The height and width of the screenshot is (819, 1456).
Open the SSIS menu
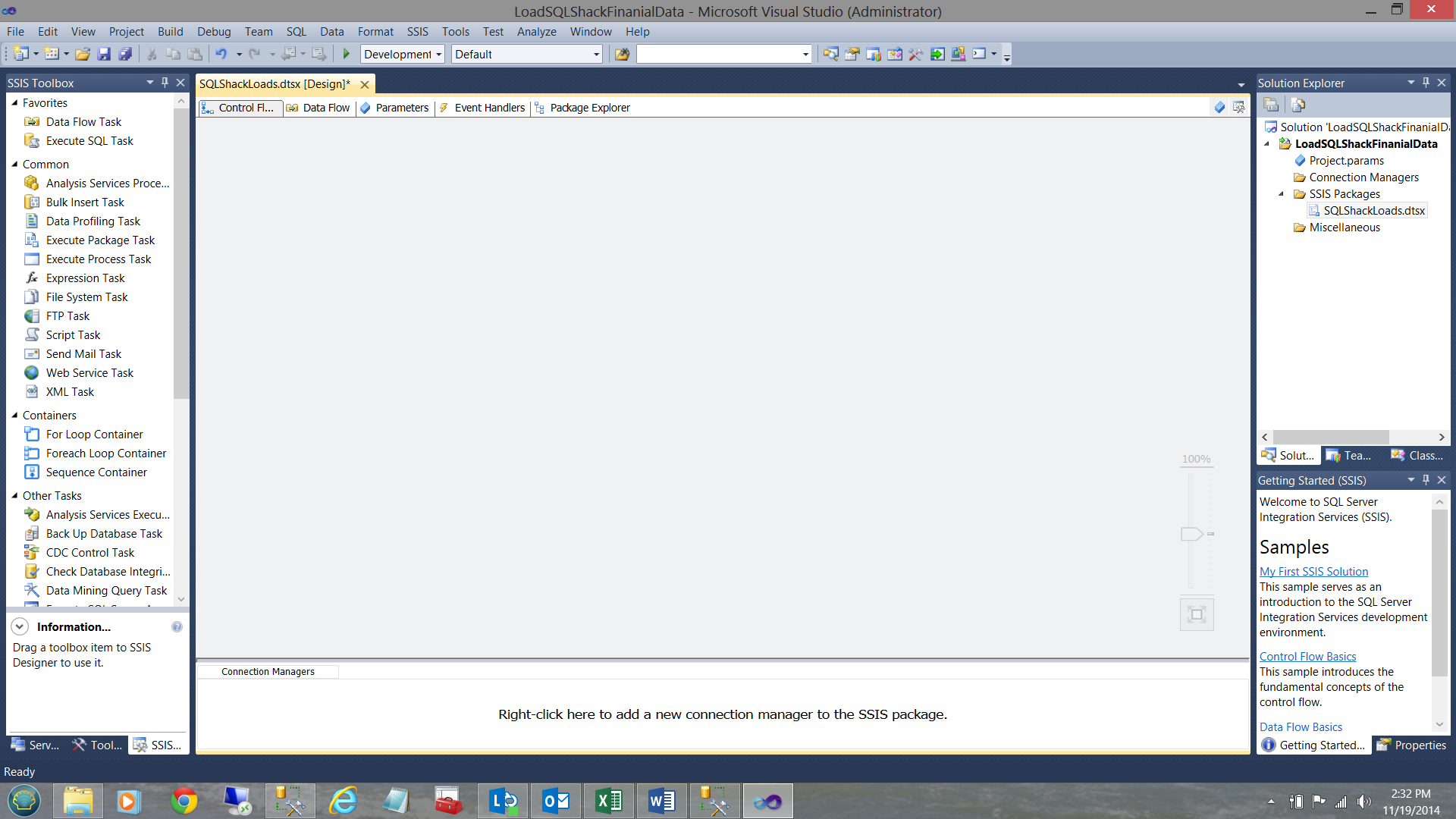(417, 32)
